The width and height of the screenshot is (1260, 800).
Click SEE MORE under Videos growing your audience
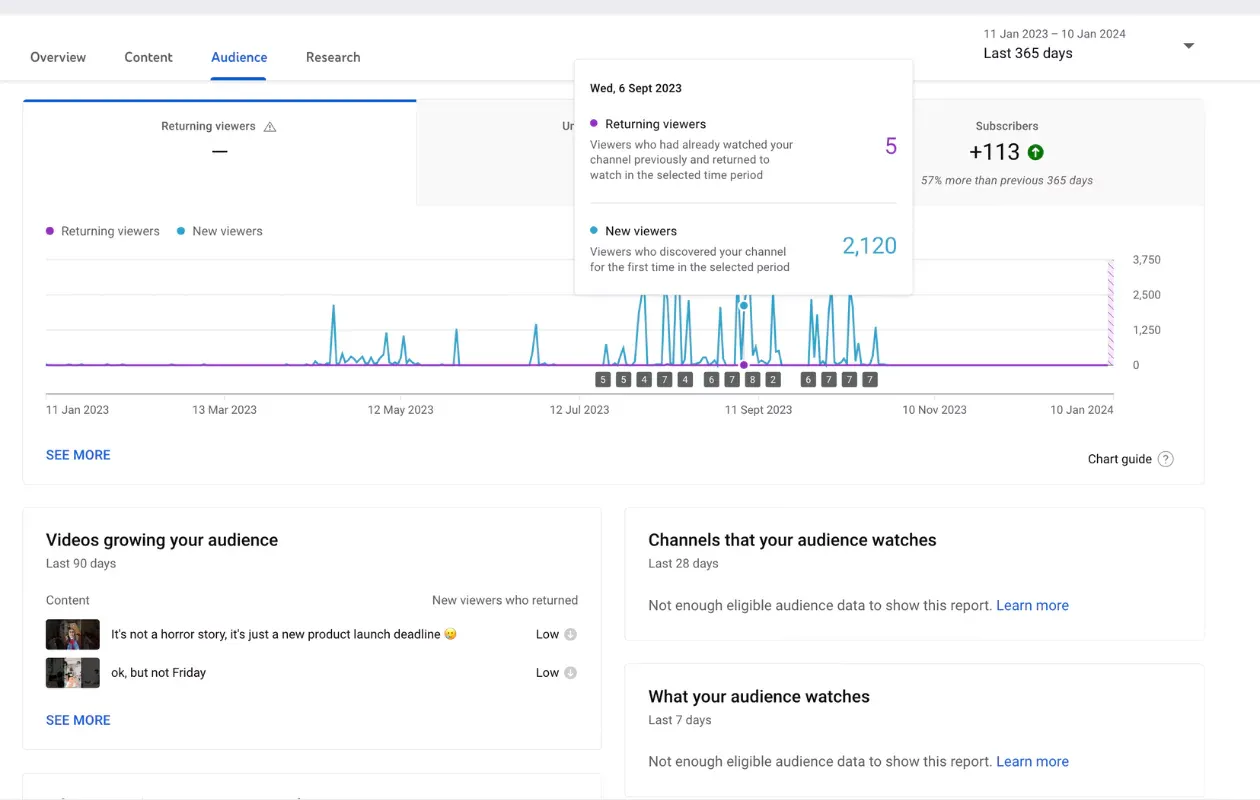point(78,720)
